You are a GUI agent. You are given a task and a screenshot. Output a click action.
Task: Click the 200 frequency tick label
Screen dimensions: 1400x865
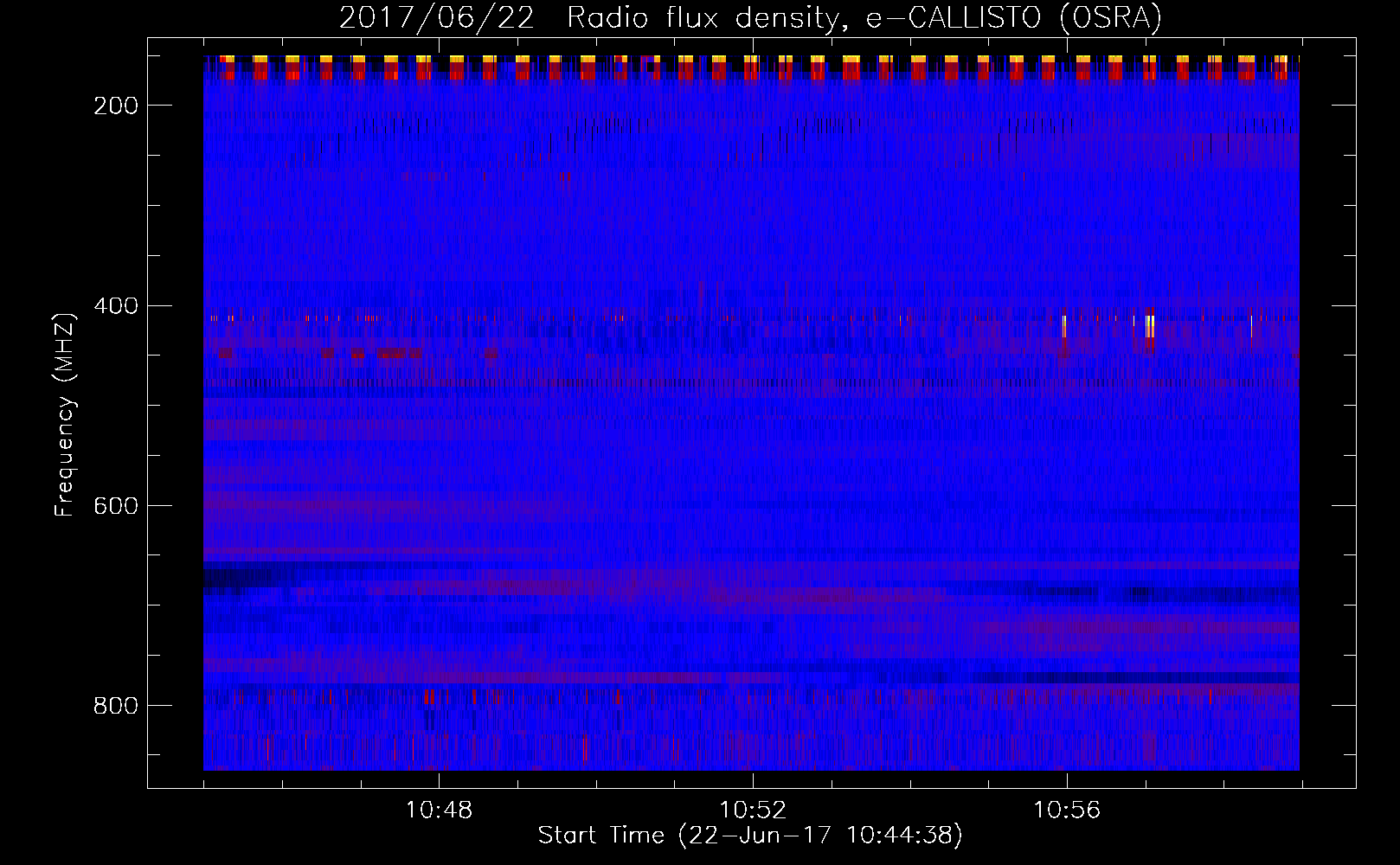[116, 106]
